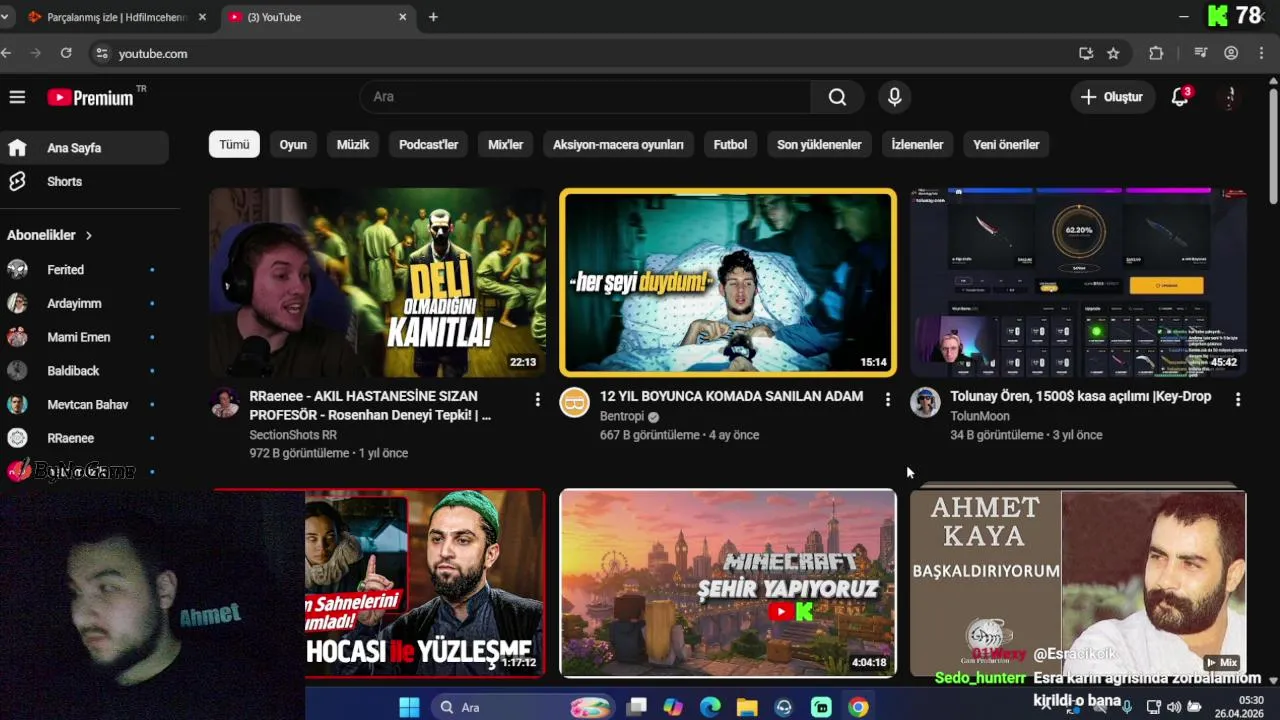This screenshot has width=1280, height=720.
Task: Open the tab search dropdown arrow
Action: pos(5,17)
